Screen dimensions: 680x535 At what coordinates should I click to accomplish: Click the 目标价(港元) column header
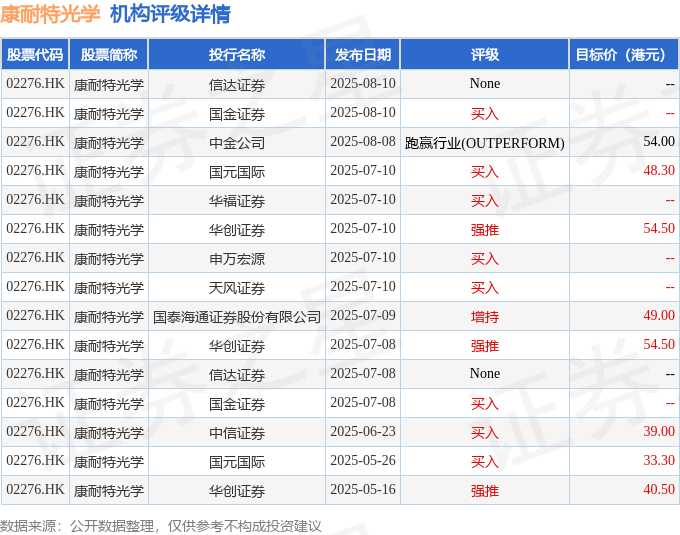[x=624, y=55]
